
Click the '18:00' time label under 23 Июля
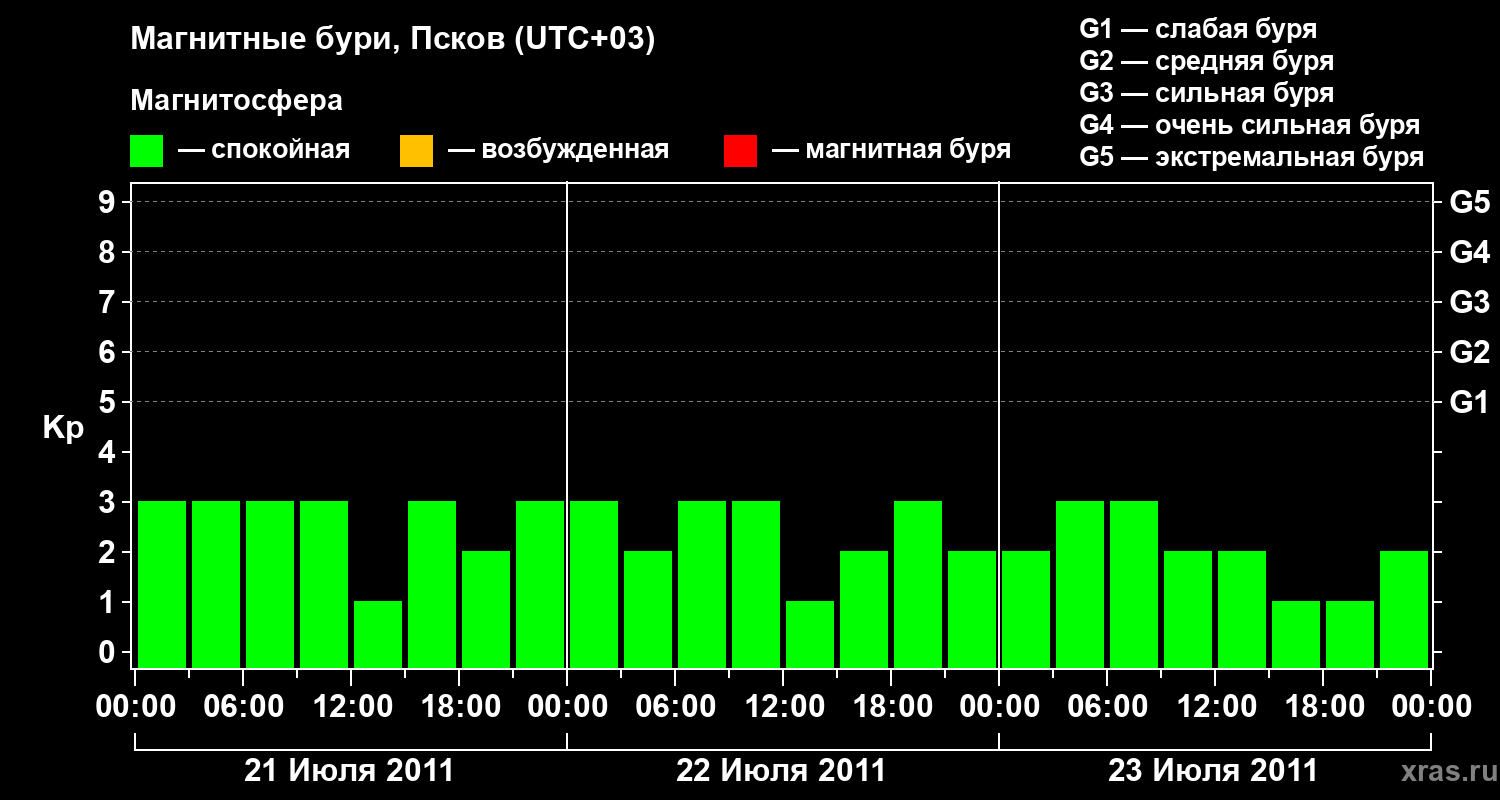click(x=1323, y=707)
